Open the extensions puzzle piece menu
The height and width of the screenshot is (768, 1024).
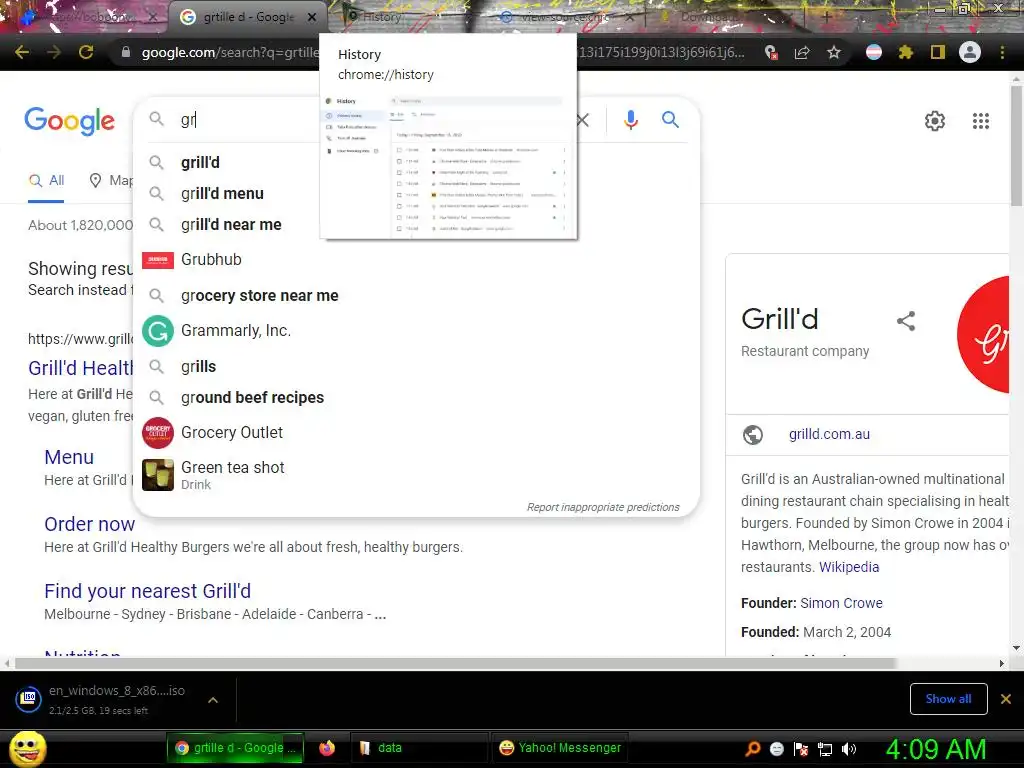pyautogui.click(x=906, y=52)
